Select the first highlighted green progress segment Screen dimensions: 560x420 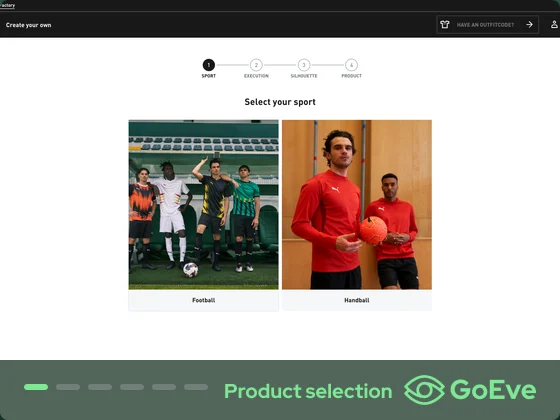tap(36, 387)
